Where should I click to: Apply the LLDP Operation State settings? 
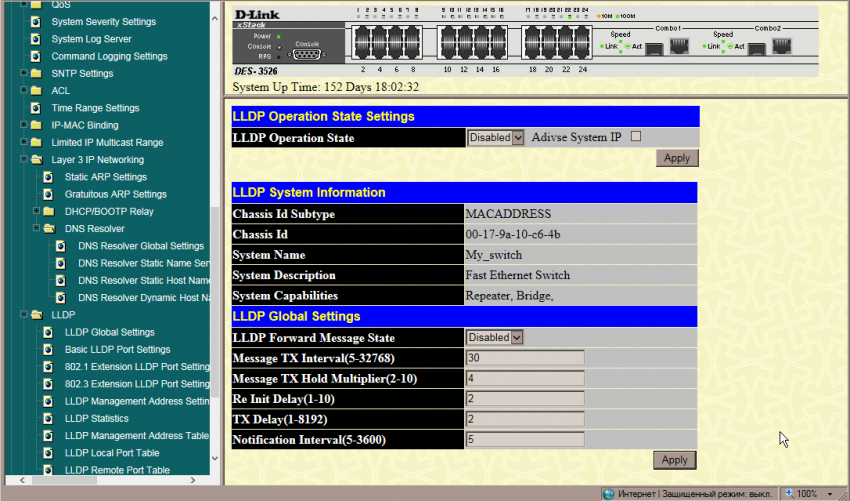[x=677, y=158]
